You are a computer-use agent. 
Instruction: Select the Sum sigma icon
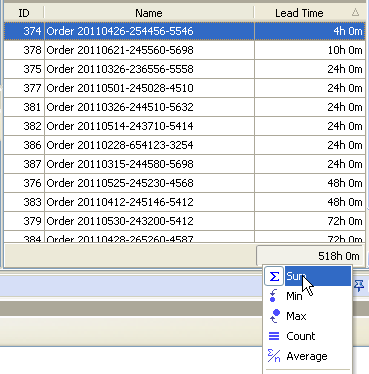[274, 276]
